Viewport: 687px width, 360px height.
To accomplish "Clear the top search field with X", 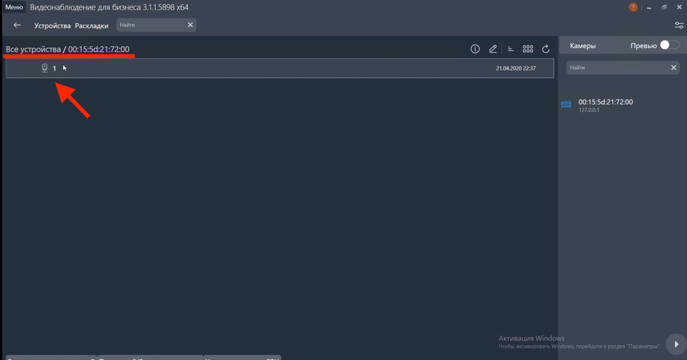I will [190, 25].
